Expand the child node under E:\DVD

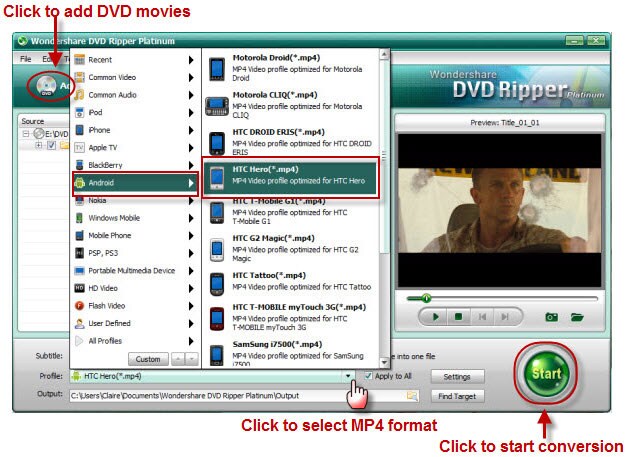tap(39, 145)
